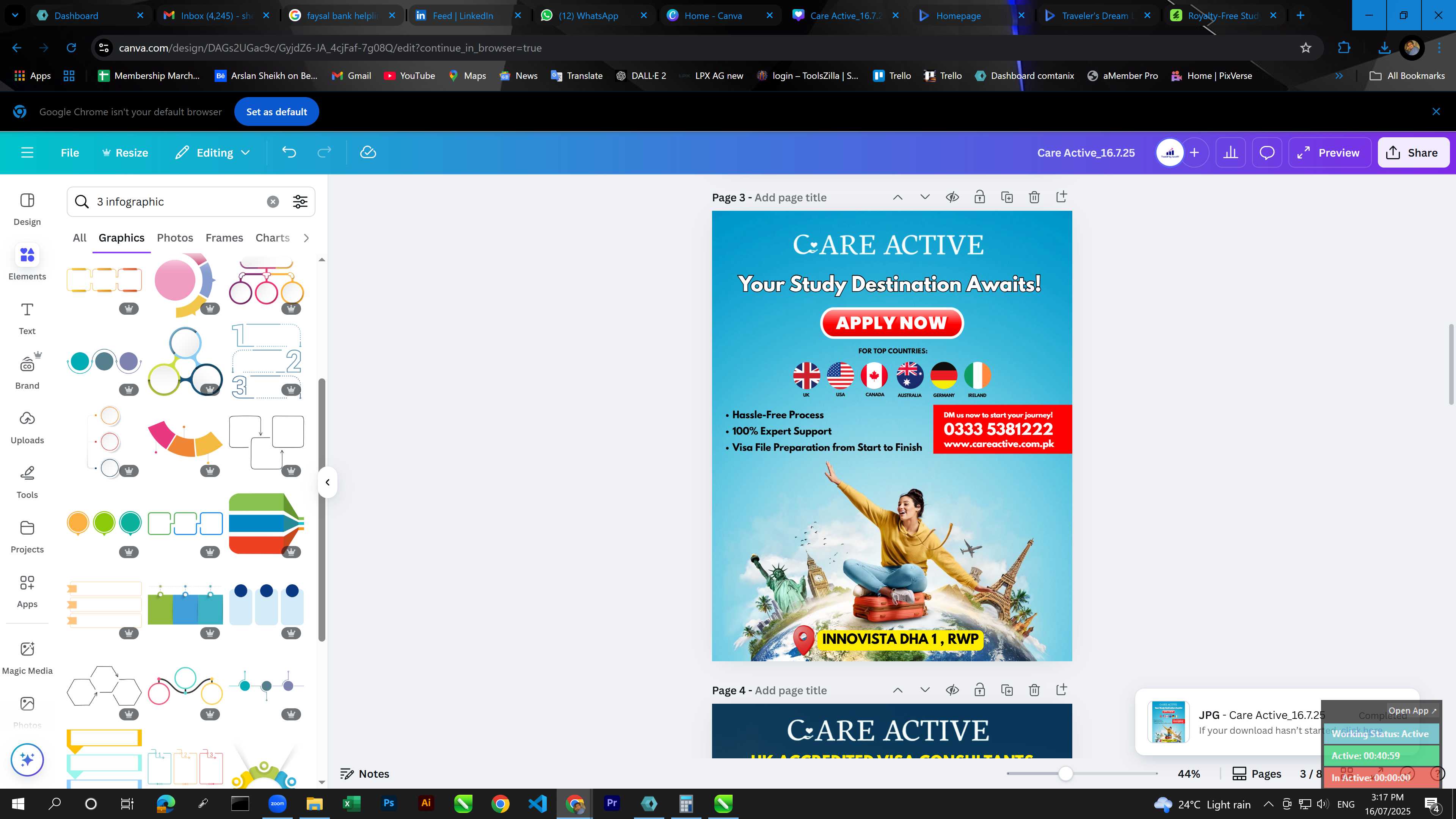Expand hidden bookmarks chevron

pos(1339,76)
